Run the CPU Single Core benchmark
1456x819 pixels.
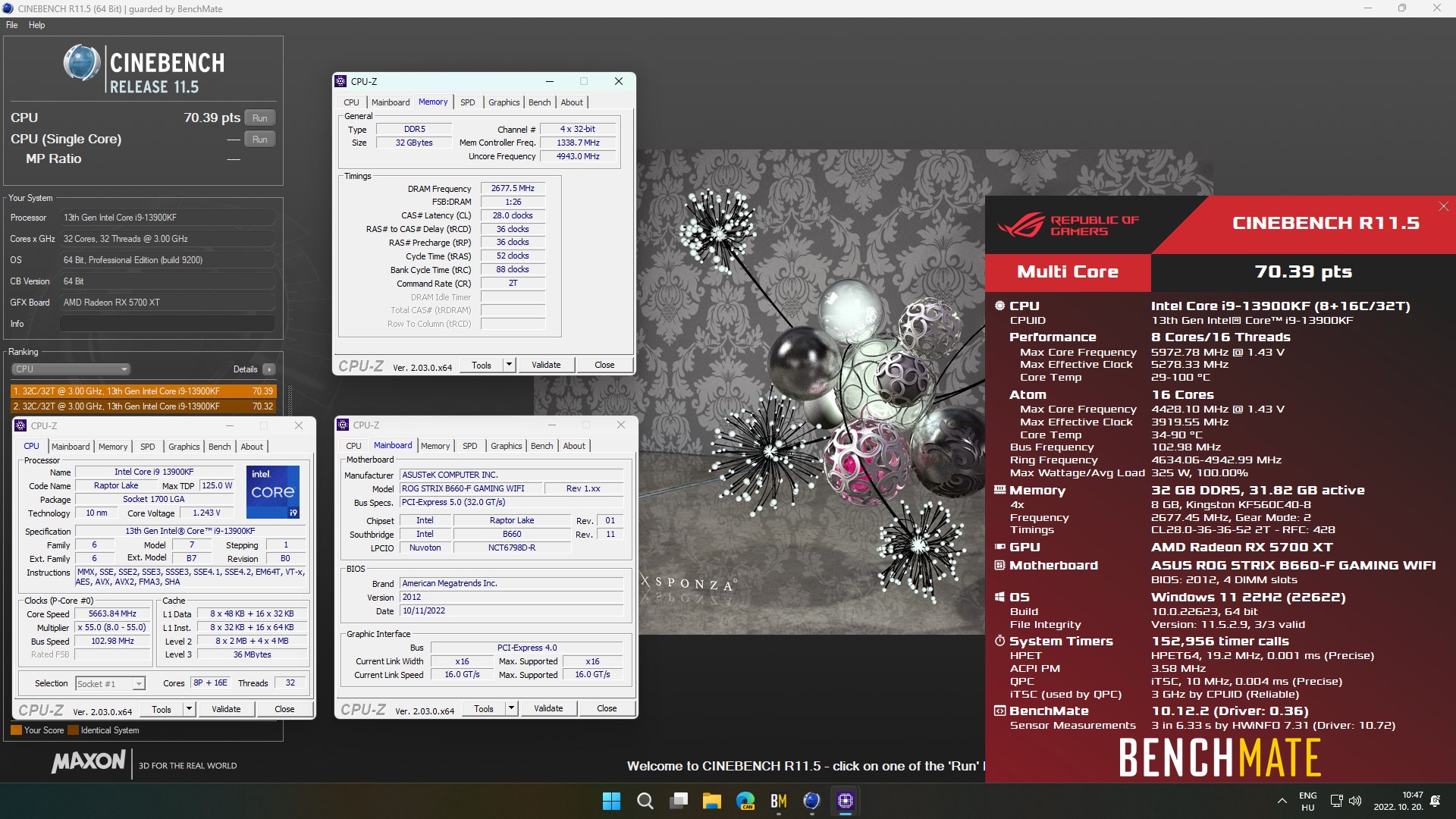[259, 140]
